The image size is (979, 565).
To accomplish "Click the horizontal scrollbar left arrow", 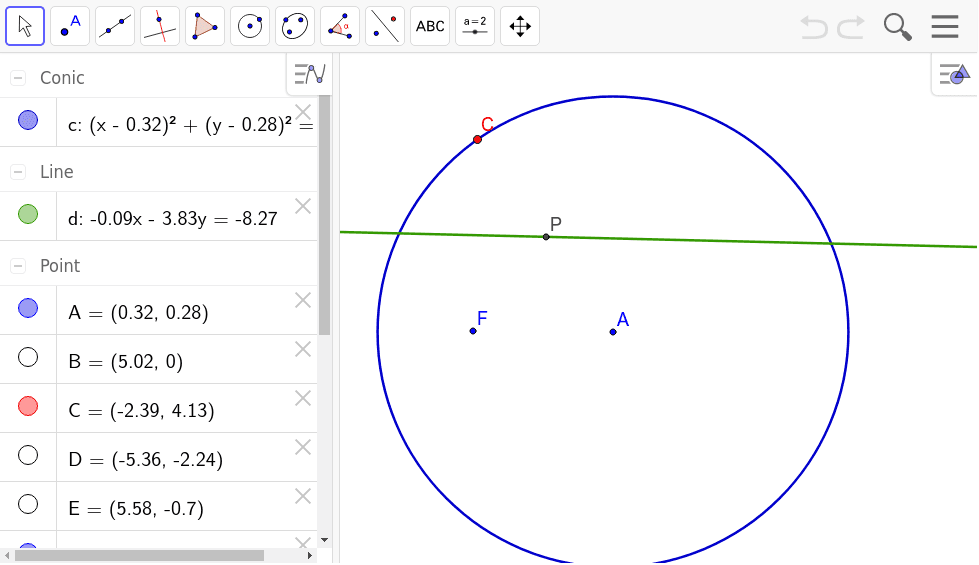I will click(x=7, y=555).
